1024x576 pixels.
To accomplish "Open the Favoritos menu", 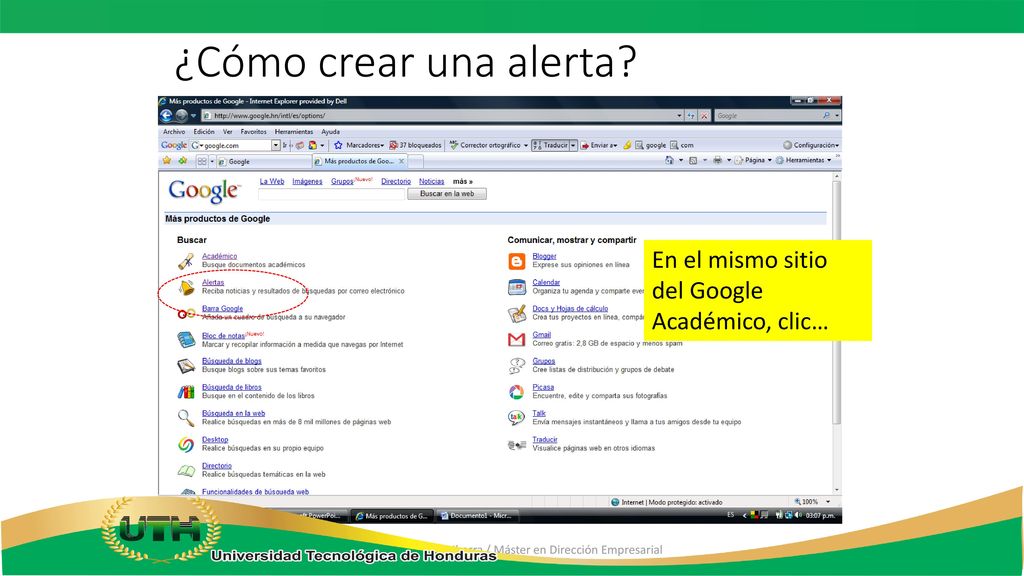I will point(253,131).
